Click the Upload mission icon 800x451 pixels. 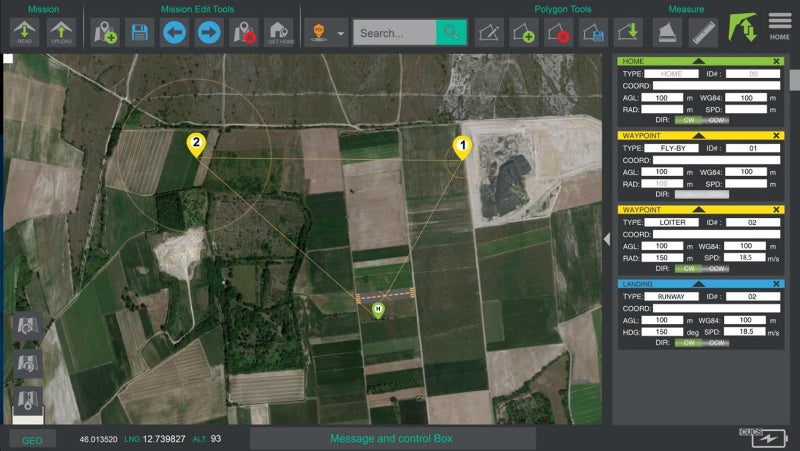[61, 32]
